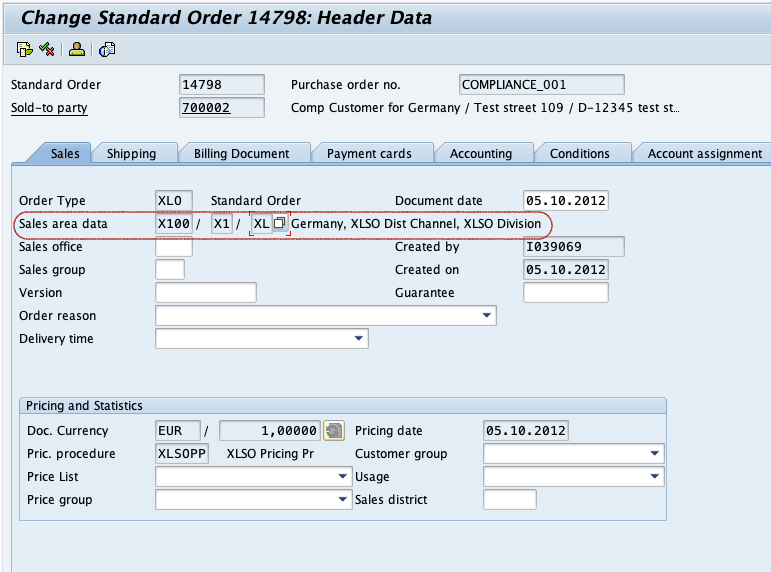Click into the Sales office field

(x=174, y=246)
